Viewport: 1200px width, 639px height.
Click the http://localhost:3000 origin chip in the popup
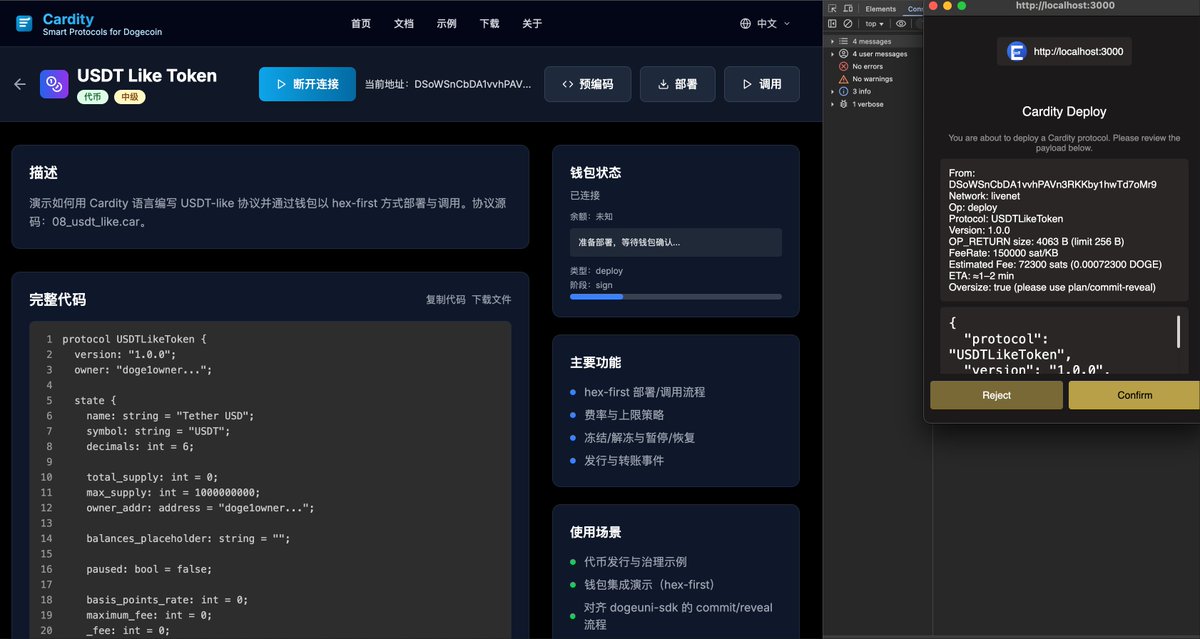point(1064,51)
